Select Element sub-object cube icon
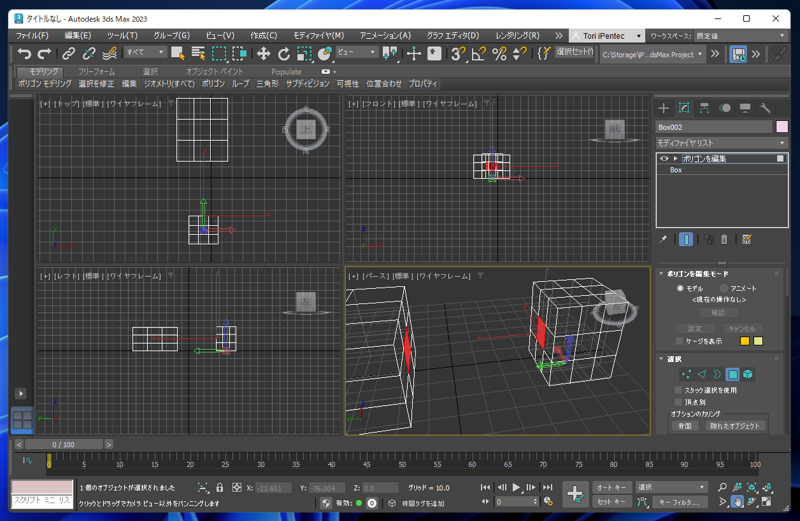The image size is (800, 521). click(x=748, y=375)
